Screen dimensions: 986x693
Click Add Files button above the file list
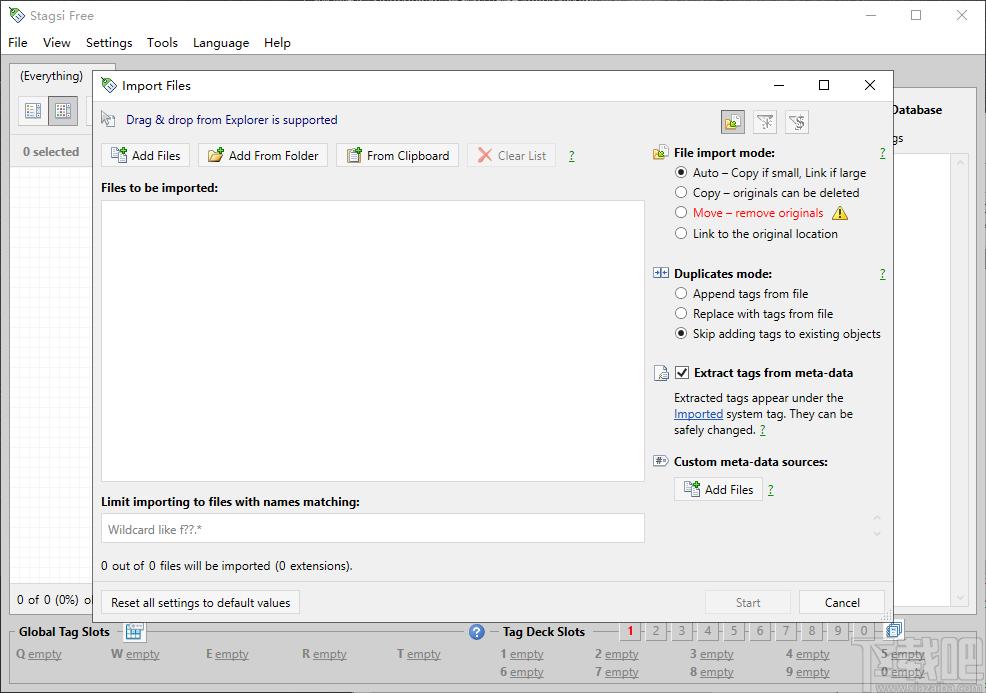pos(145,155)
